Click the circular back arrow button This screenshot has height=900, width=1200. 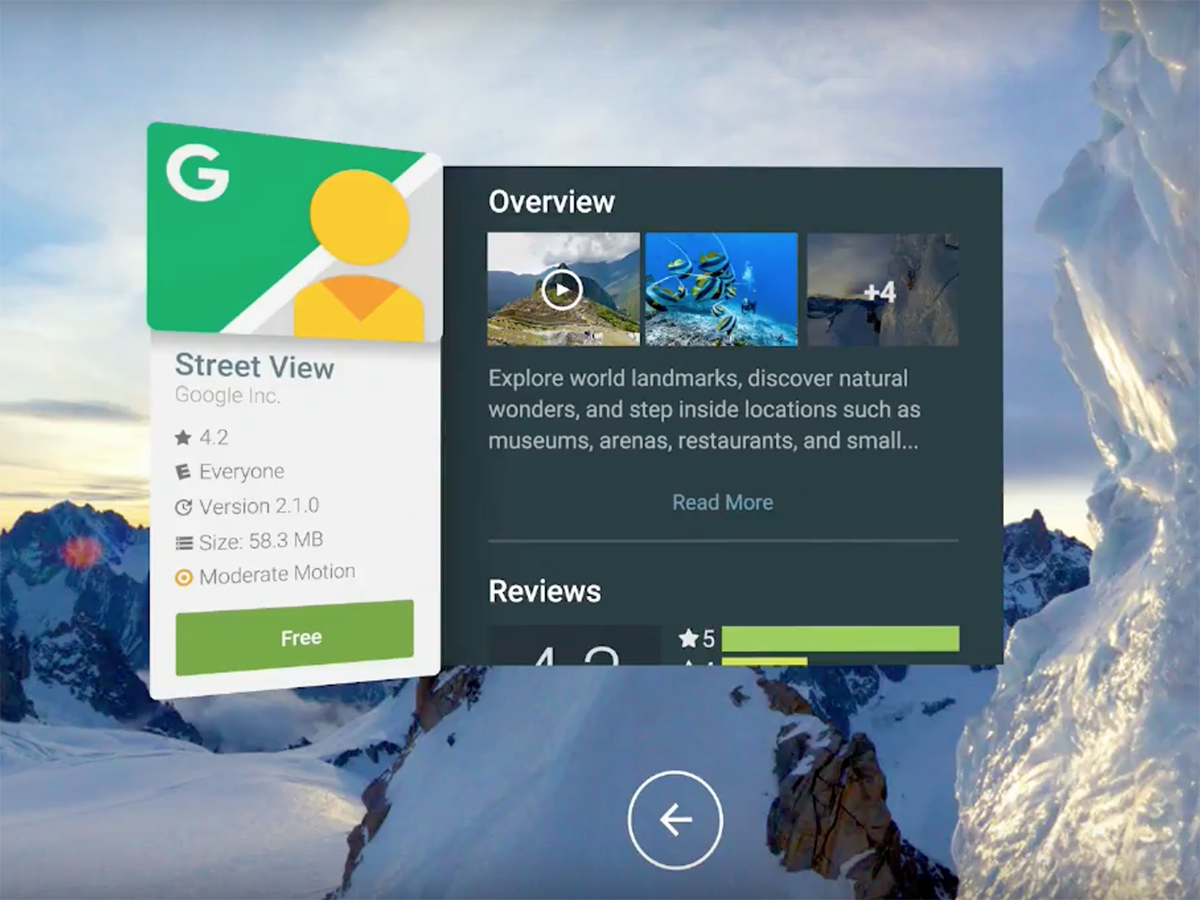tap(675, 820)
